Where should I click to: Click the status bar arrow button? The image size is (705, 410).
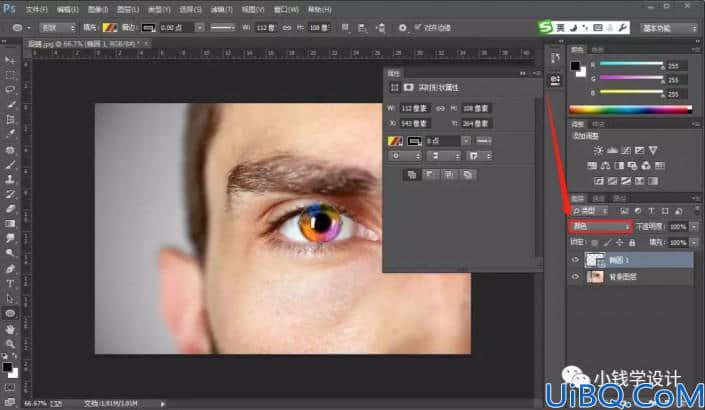162,404
